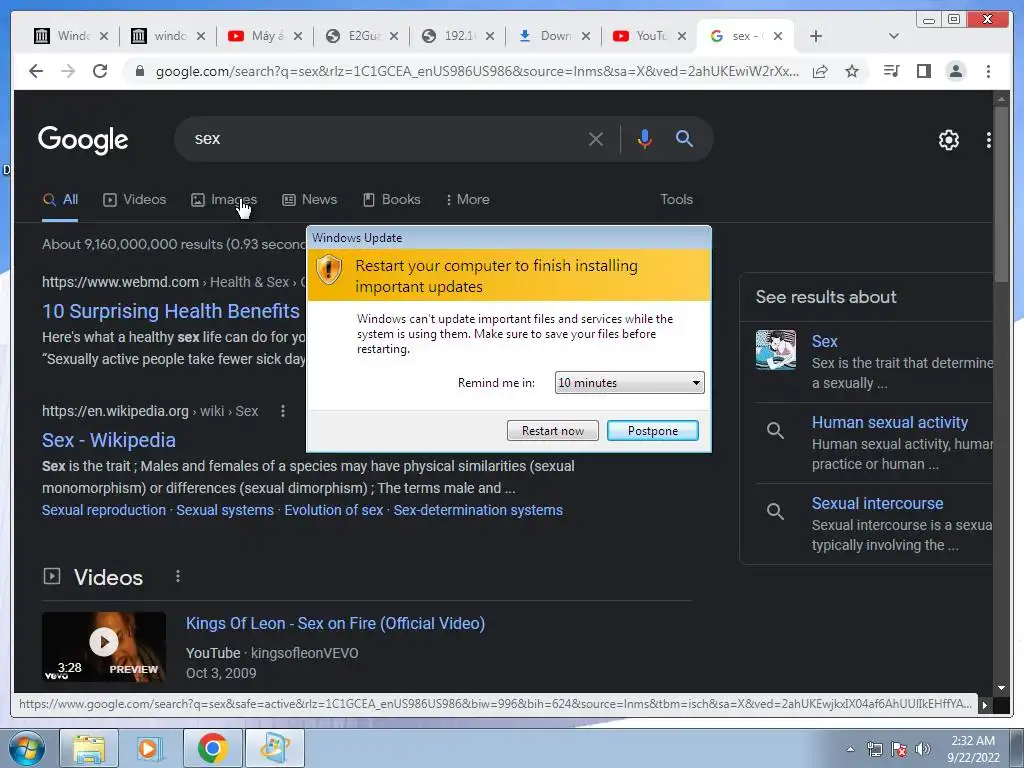Screen dimensions: 1024x768
Task: View site info via padlock icon
Action: pos(139,71)
